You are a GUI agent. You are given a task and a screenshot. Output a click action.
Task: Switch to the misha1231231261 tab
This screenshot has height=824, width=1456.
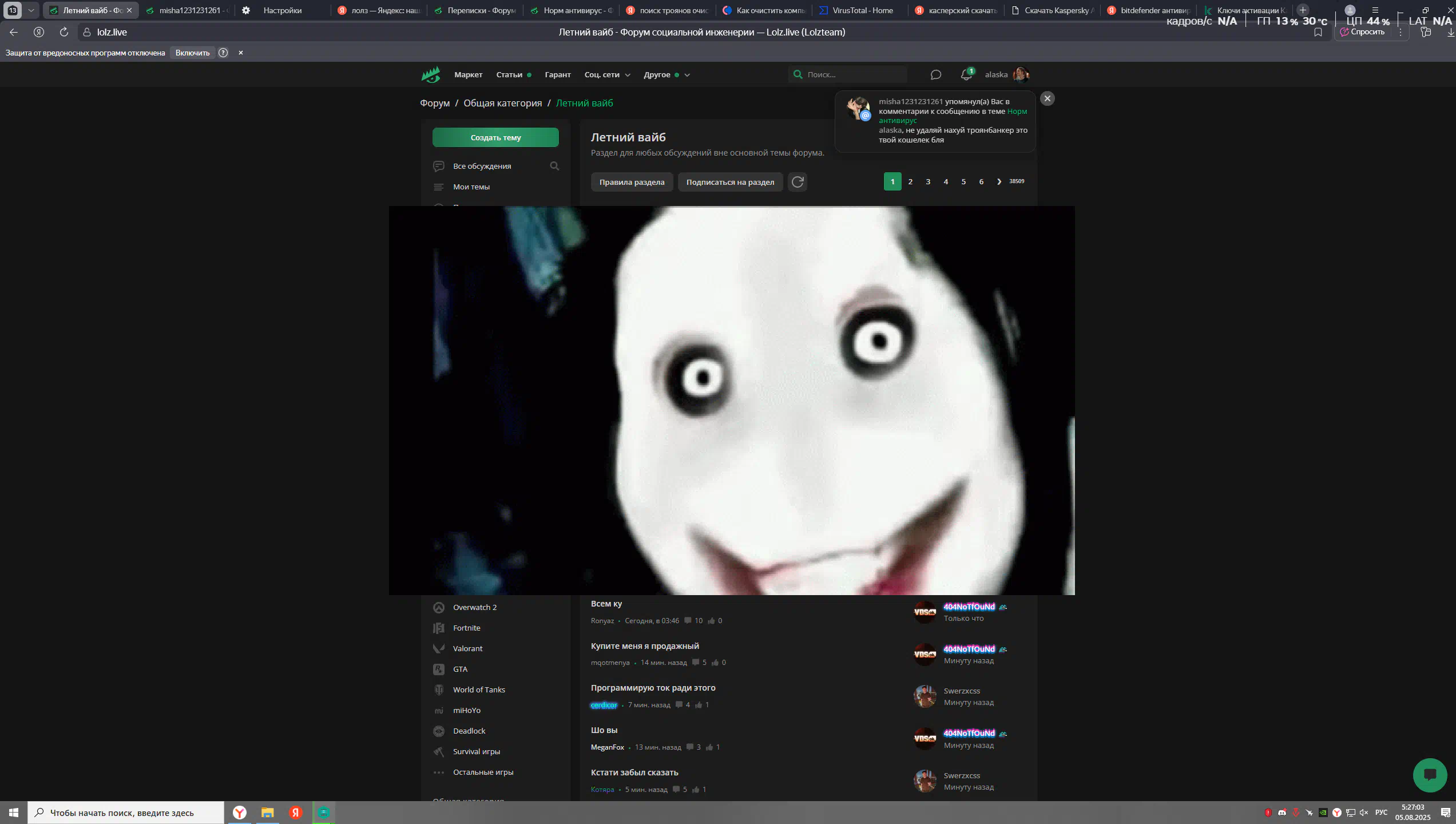click(x=187, y=10)
